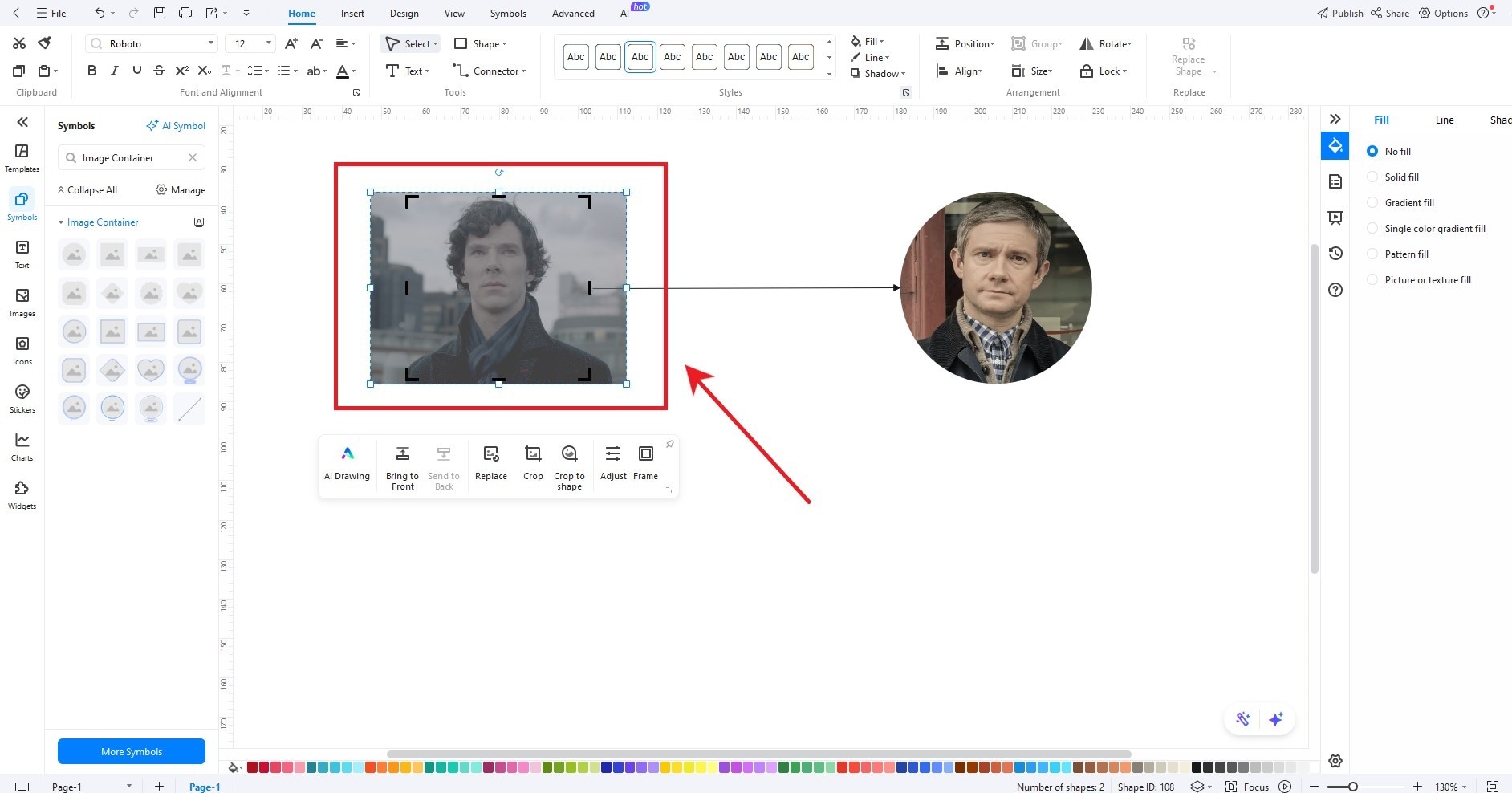Screen dimensions: 1512x793
Task: Collapse the Image Container tree section
Action: coord(61,222)
